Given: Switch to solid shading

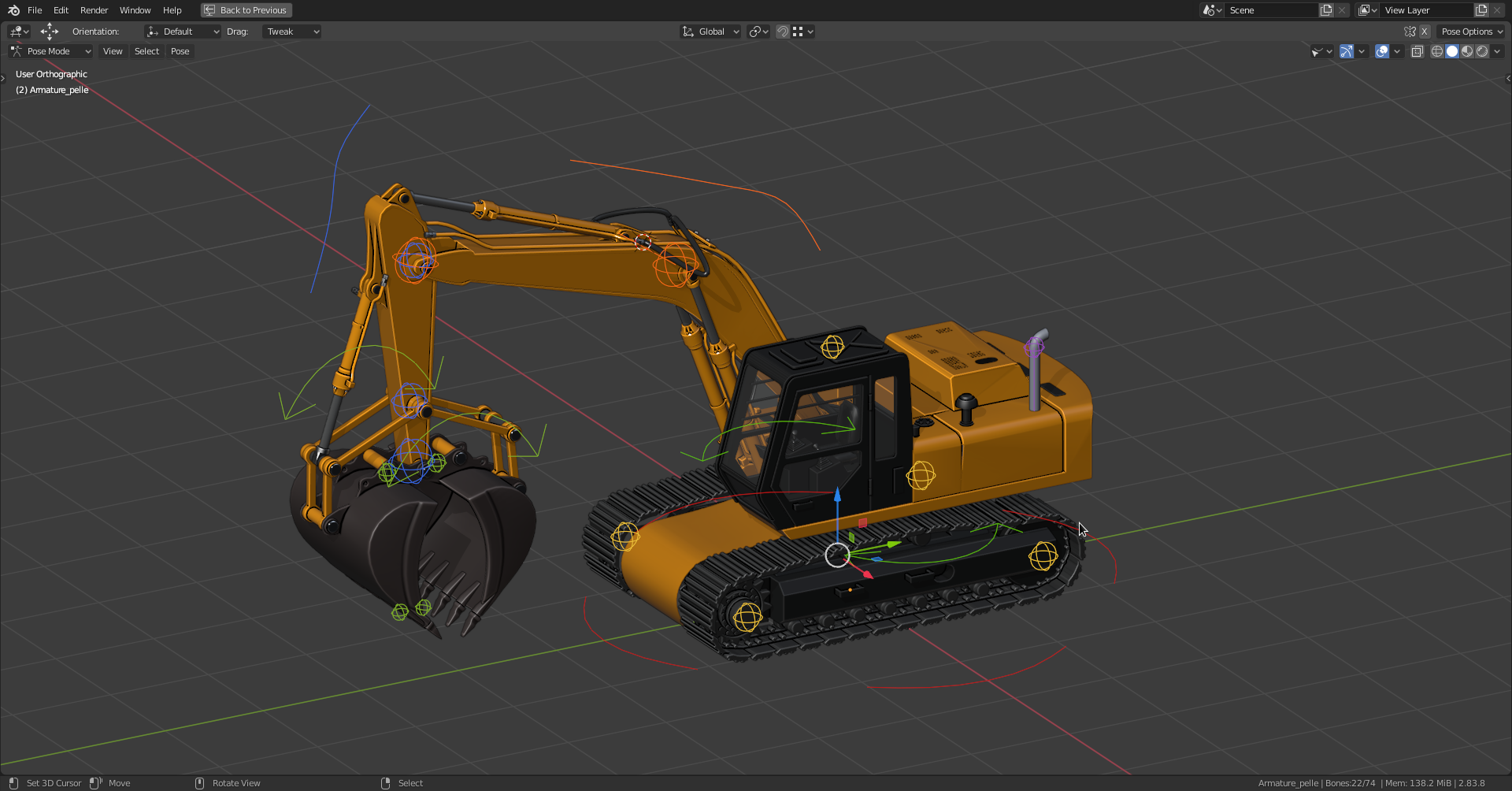Looking at the screenshot, I should click(1452, 51).
